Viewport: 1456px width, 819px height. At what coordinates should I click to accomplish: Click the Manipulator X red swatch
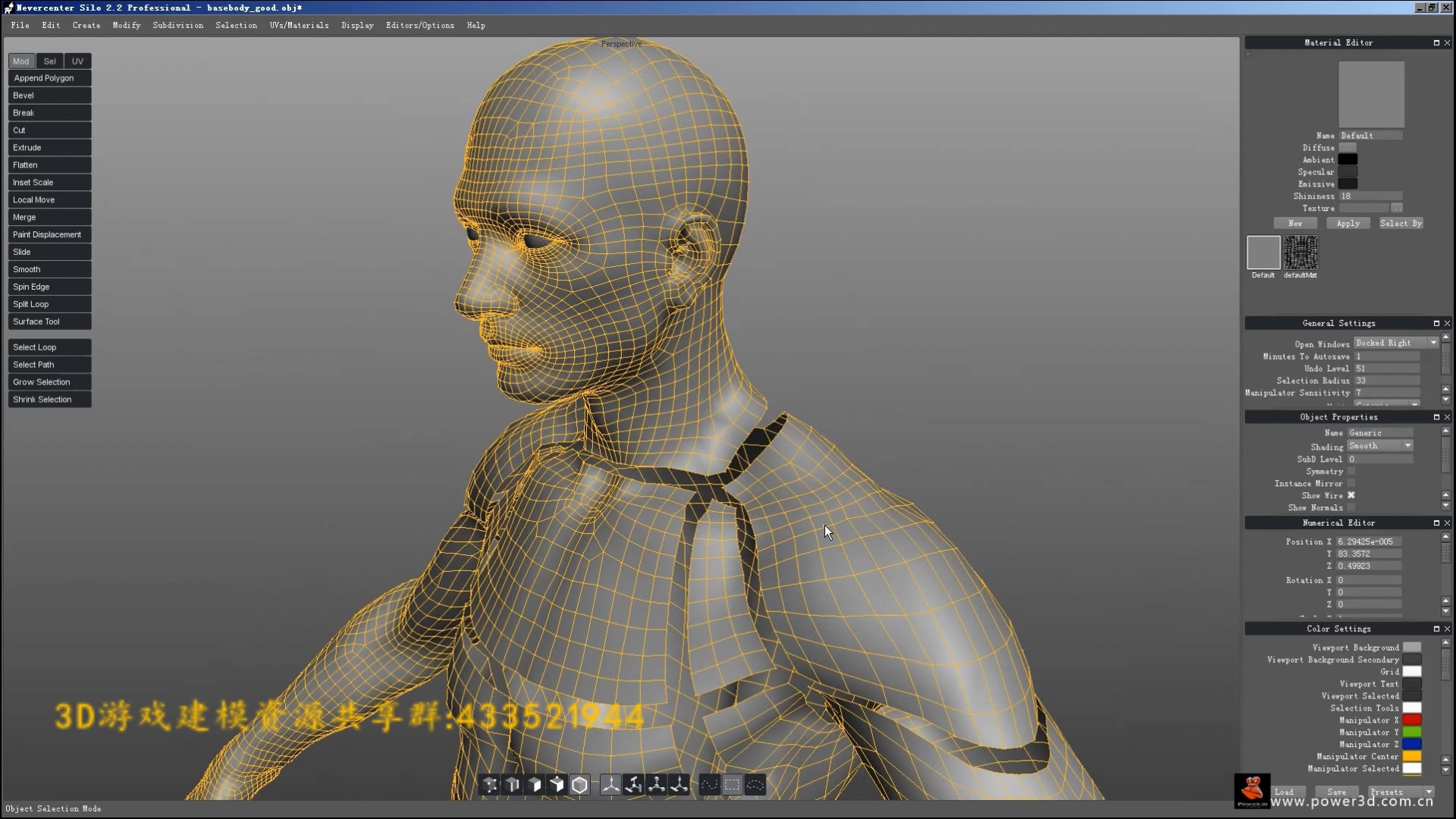click(1411, 720)
